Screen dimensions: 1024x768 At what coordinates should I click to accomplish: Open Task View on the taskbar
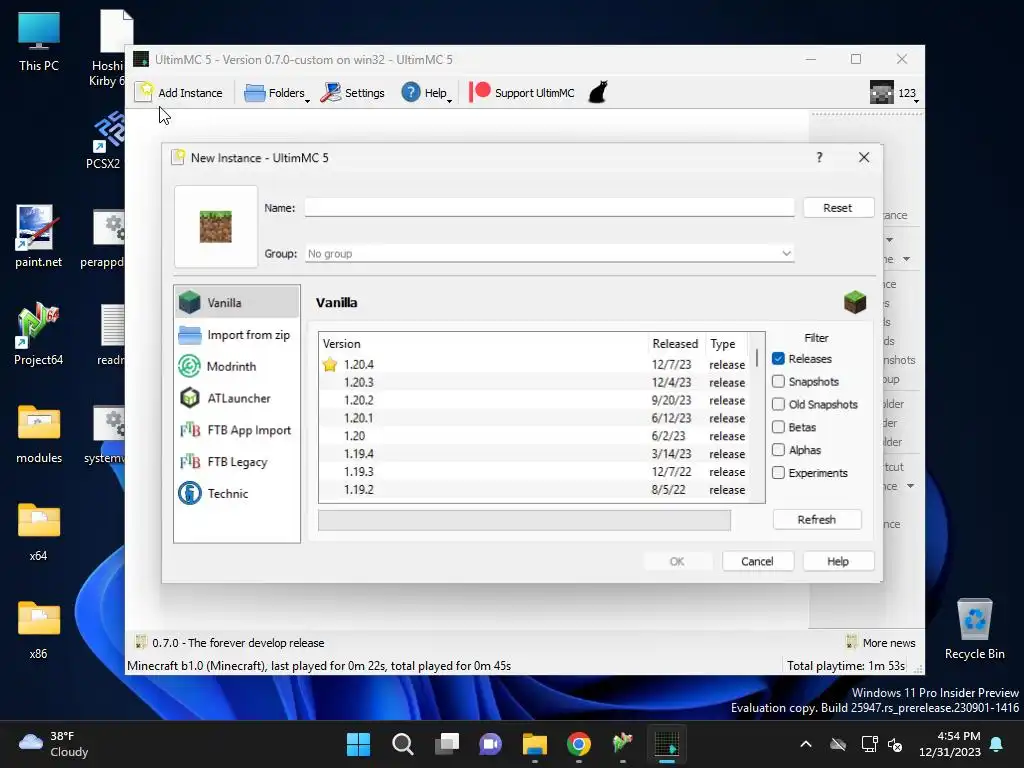coord(447,744)
